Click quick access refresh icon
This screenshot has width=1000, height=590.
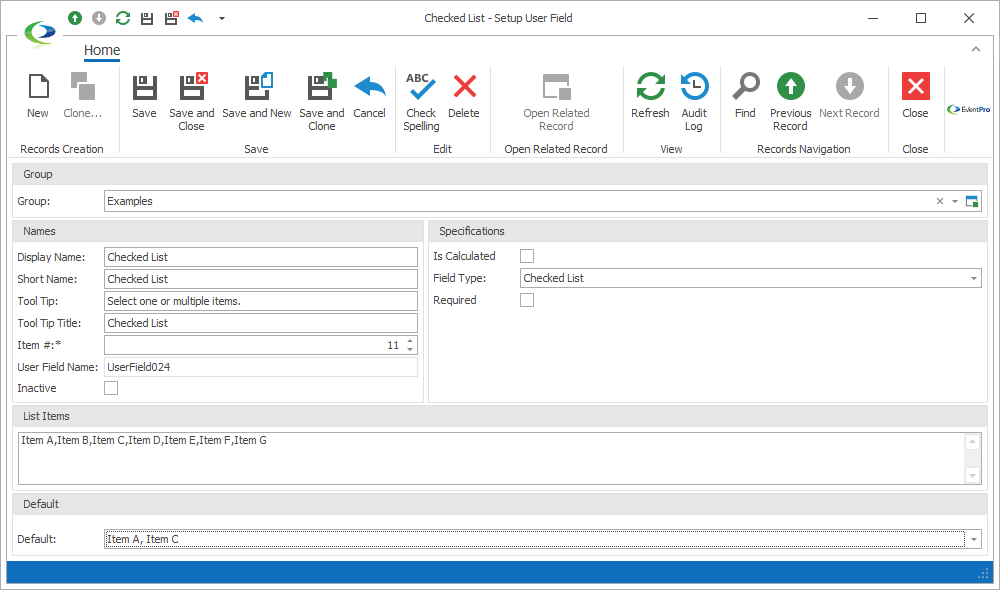coord(122,18)
